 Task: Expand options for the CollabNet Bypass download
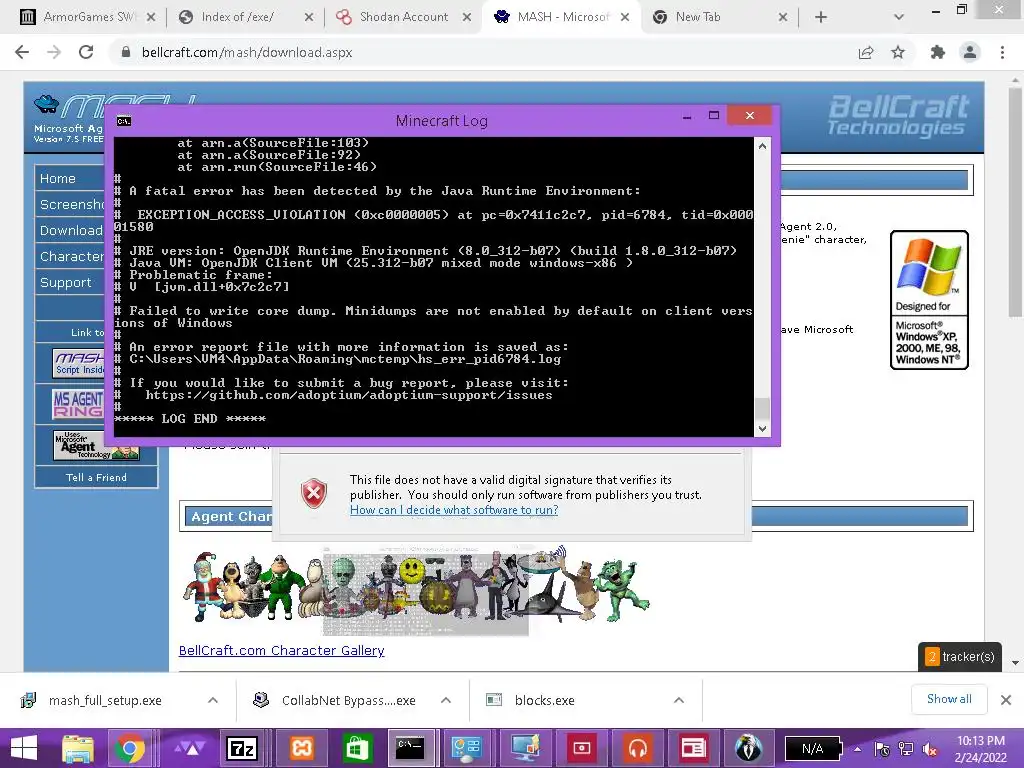pos(446,700)
